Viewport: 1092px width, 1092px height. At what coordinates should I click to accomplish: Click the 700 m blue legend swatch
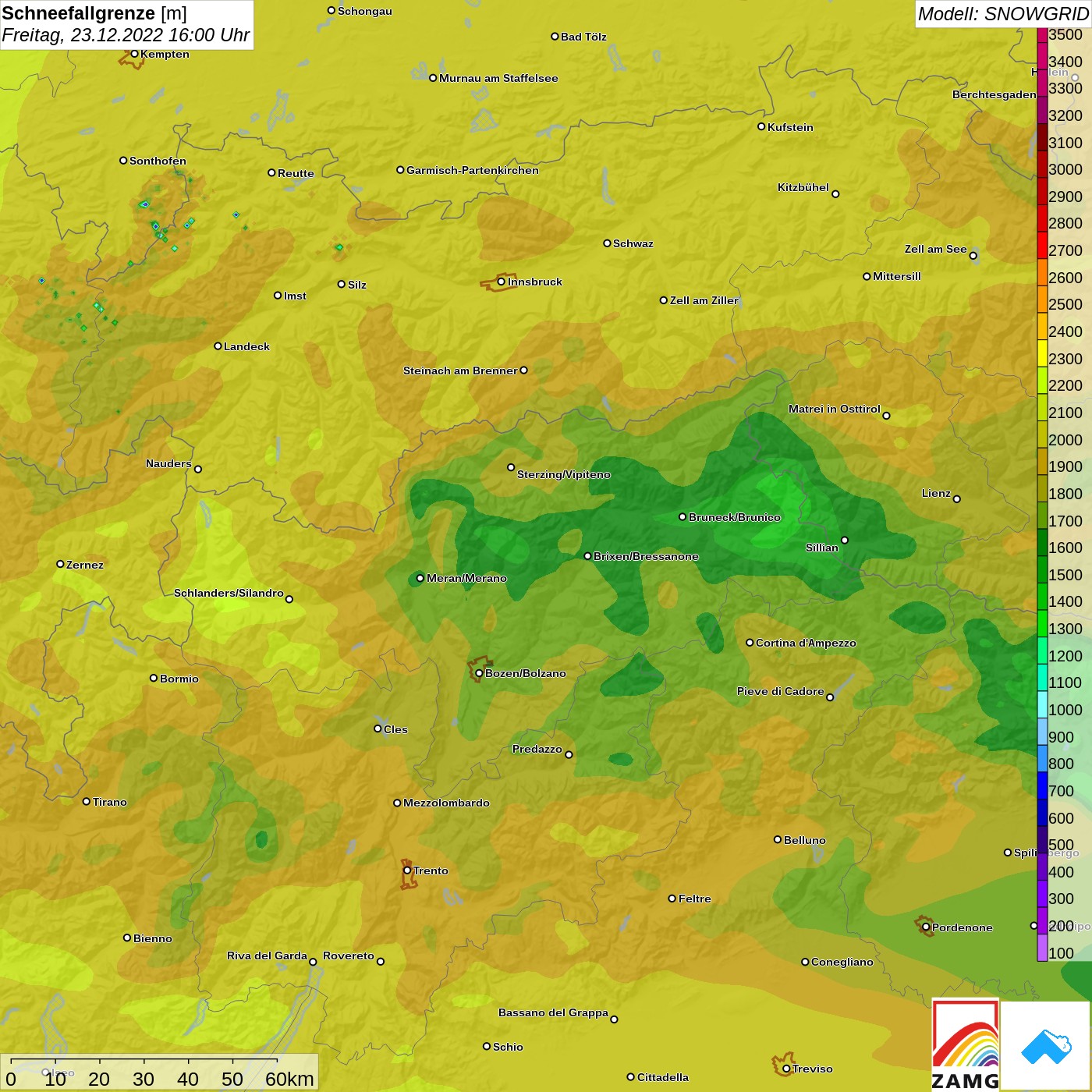(1042, 785)
